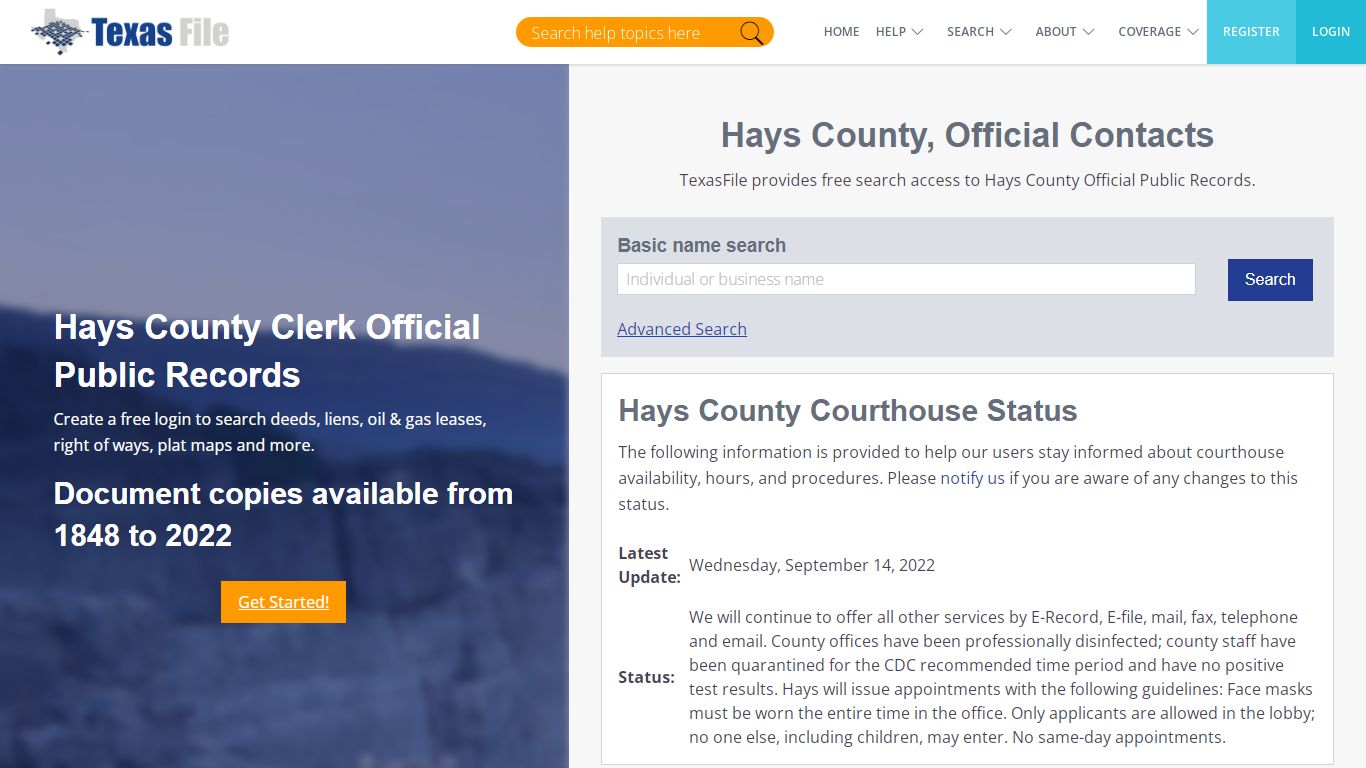Click the Get Started! button
This screenshot has height=768, width=1366.
[x=283, y=602]
